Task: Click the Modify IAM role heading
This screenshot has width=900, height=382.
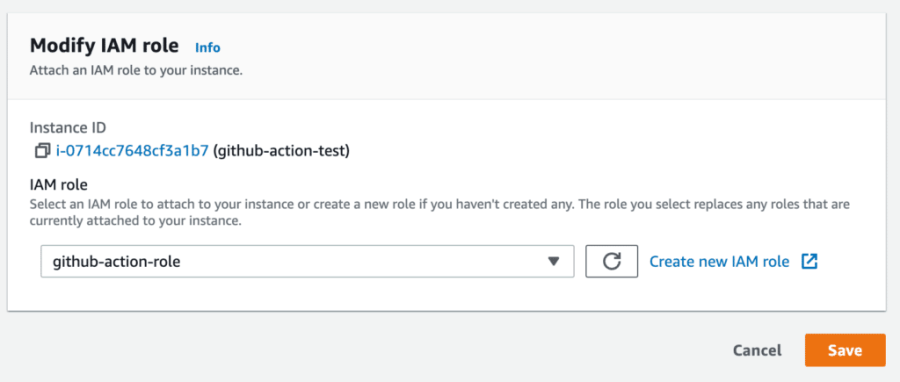Action: [104, 46]
